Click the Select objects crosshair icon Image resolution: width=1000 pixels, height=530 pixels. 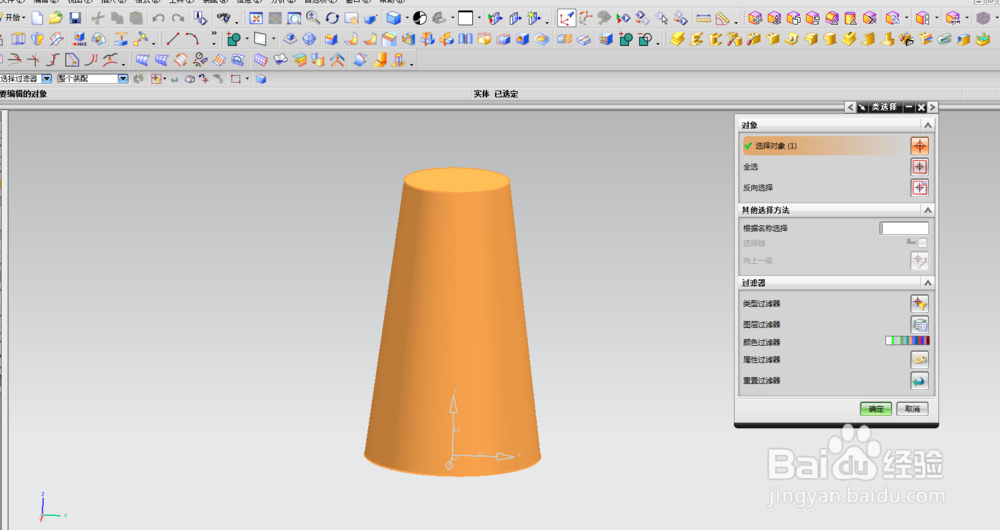point(919,146)
